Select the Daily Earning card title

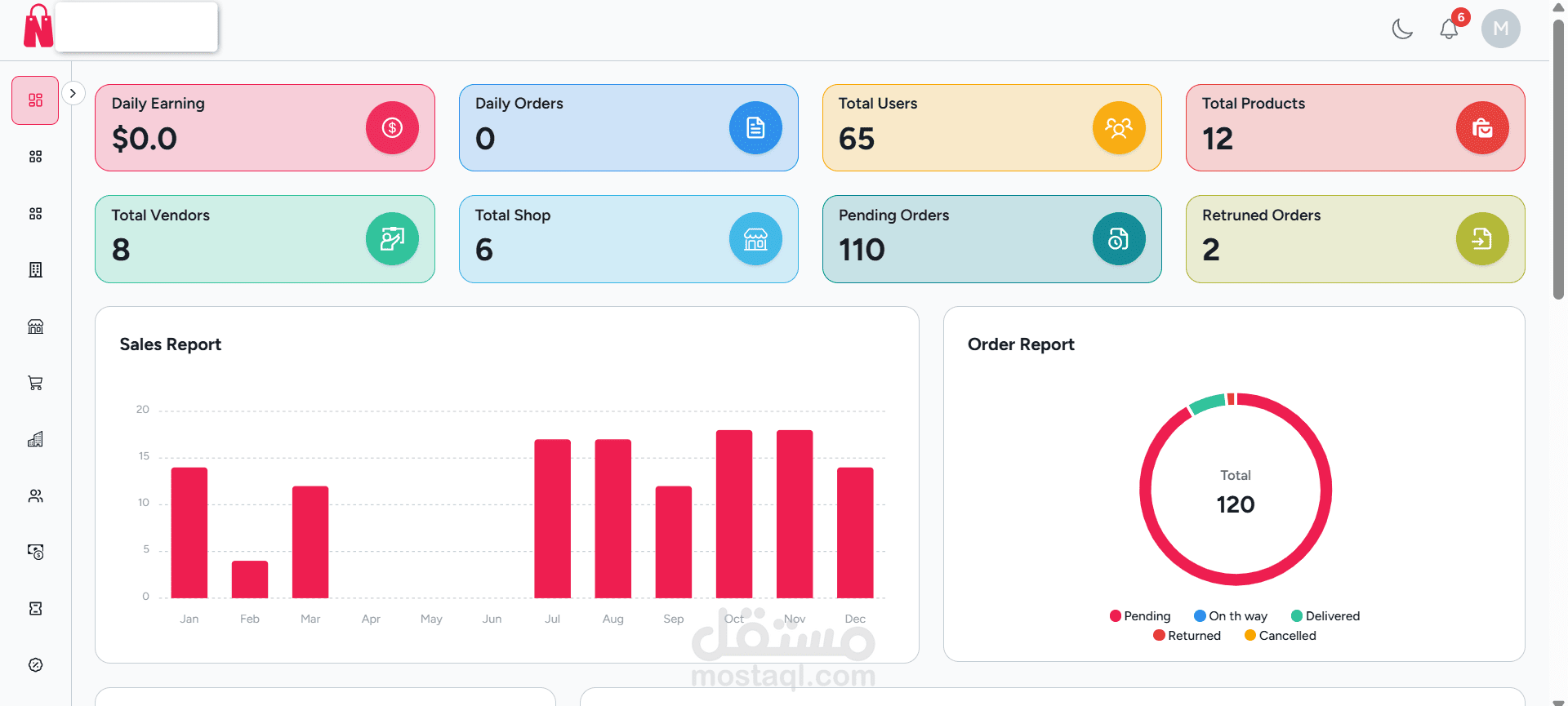(158, 104)
